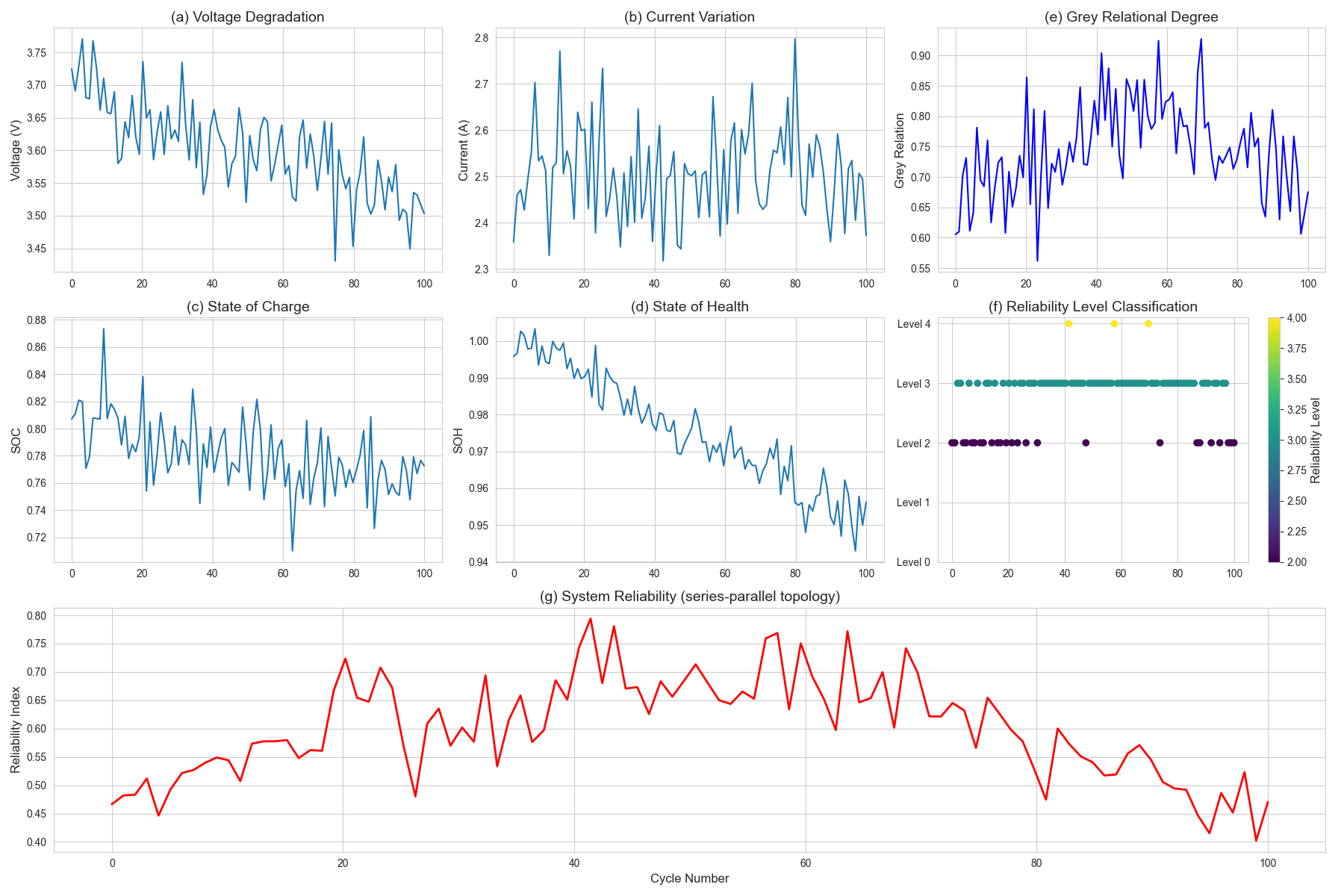Click the '(a) Voltage Degradation' chart title
Screen dimensions: 1344x896
[248, 17]
